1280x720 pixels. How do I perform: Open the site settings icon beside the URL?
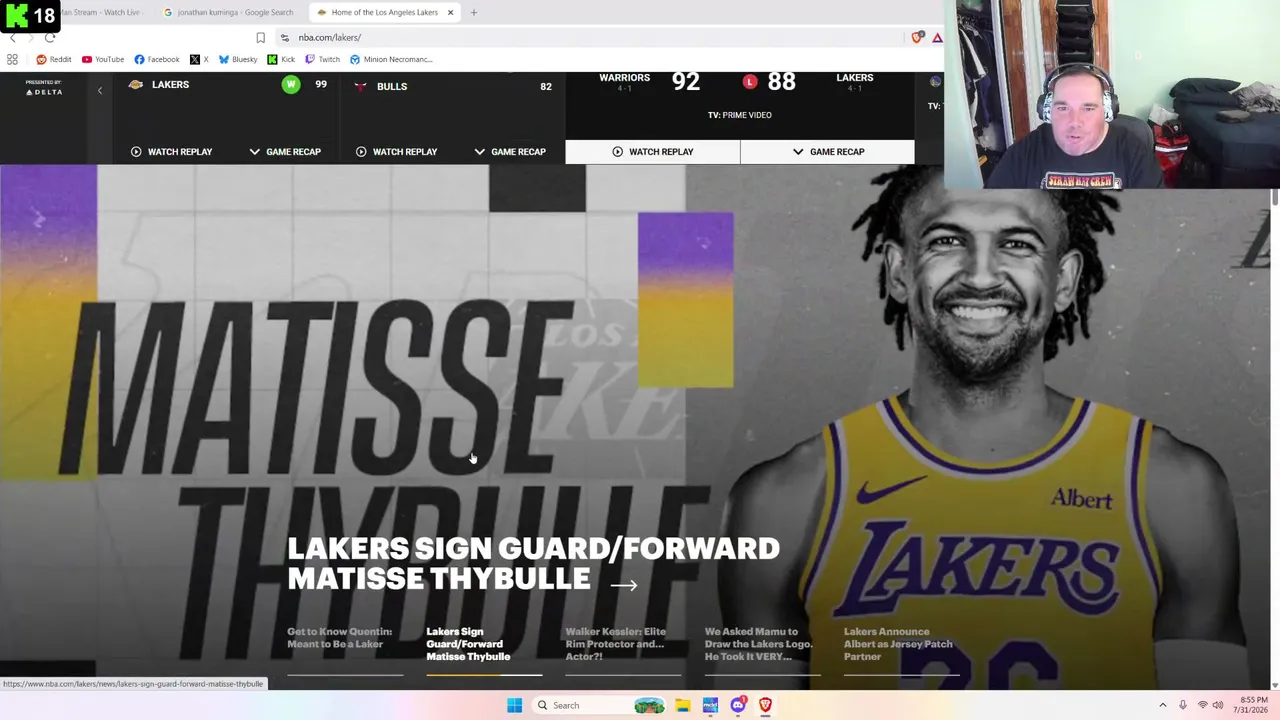click(285, 38)
